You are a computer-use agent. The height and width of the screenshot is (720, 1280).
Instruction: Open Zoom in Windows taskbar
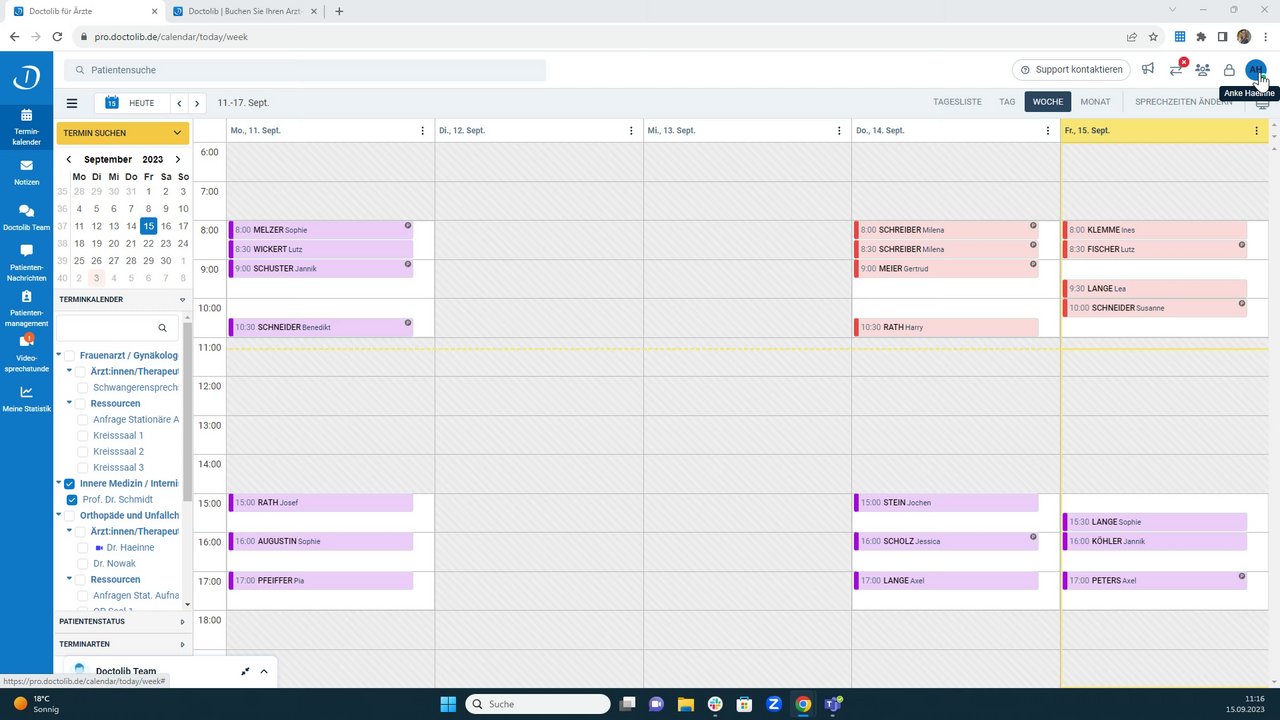coord(773,704)
